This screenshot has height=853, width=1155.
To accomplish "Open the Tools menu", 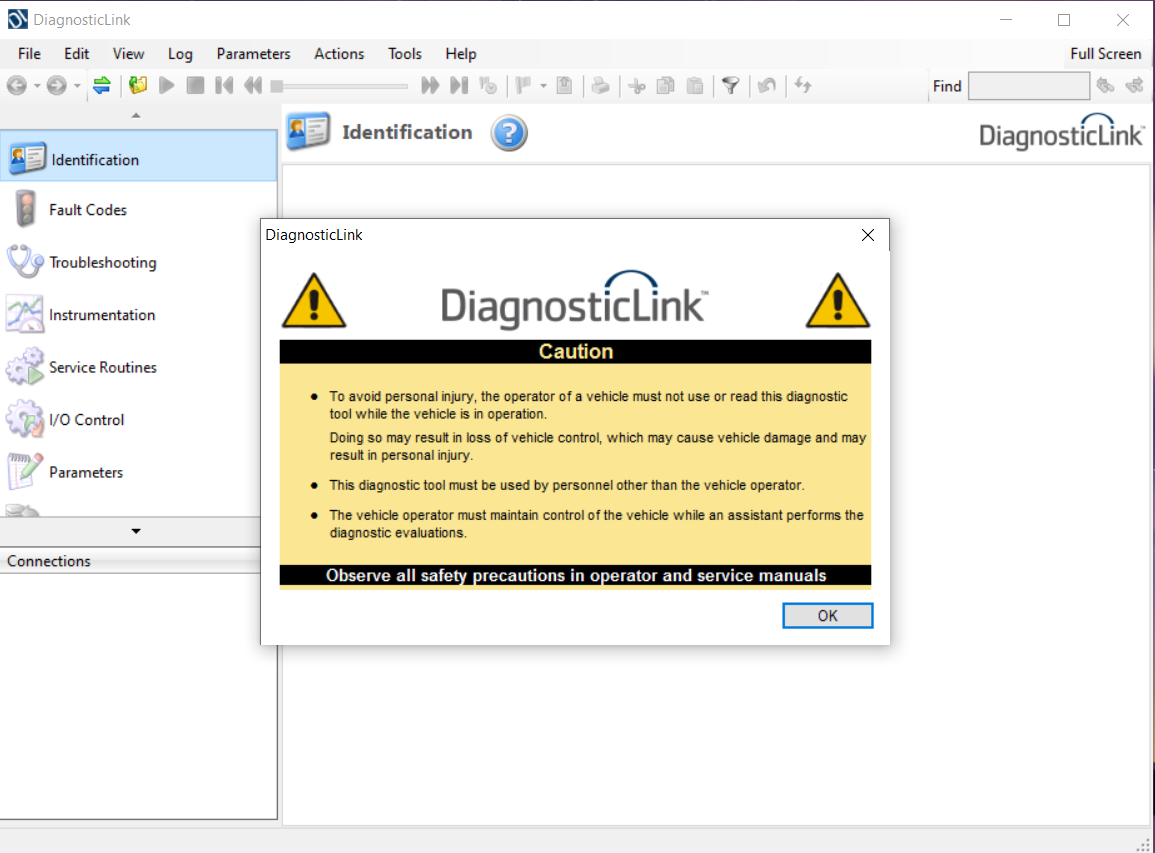I will (404, 54).
